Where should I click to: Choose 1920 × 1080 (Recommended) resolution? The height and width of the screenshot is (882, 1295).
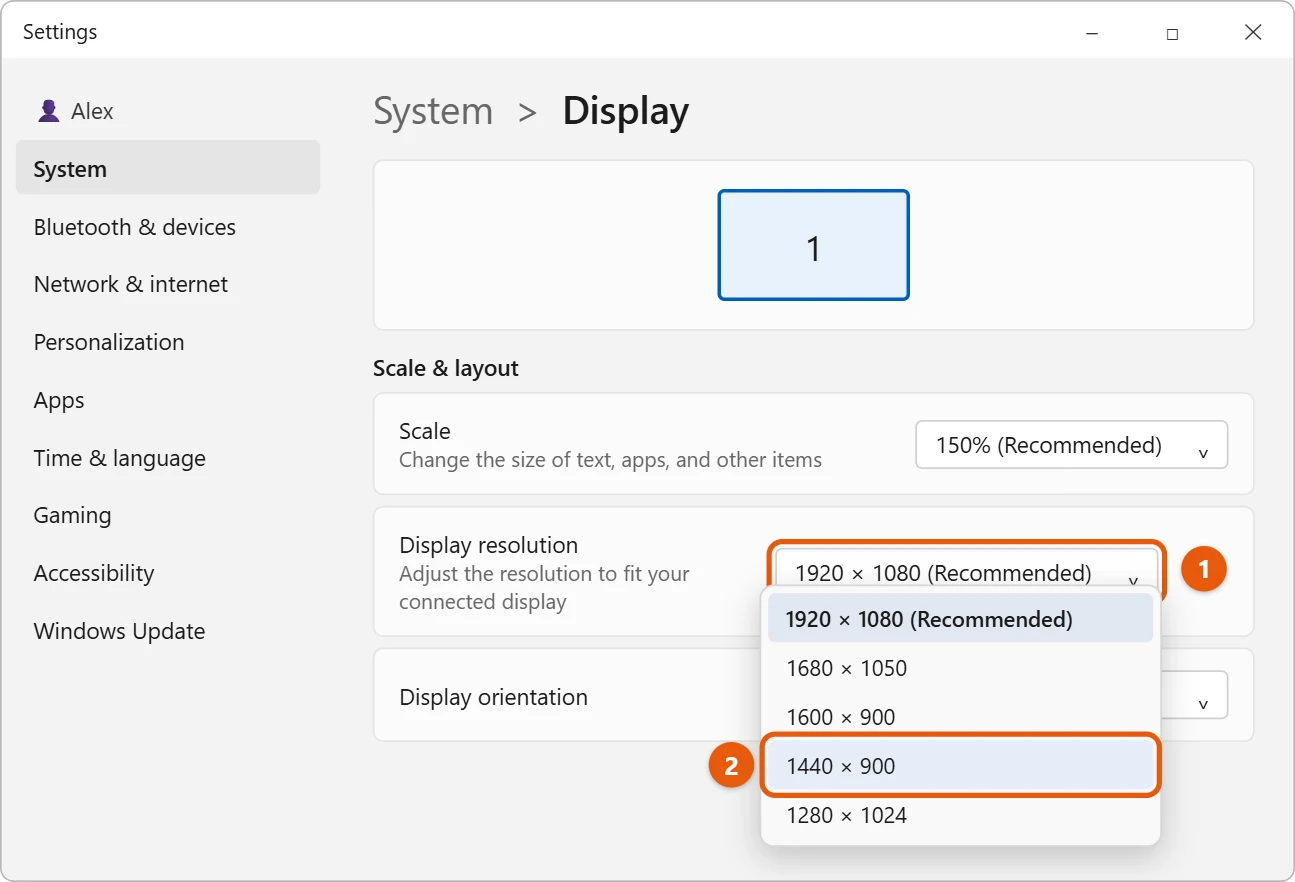(x=960, y=619)
